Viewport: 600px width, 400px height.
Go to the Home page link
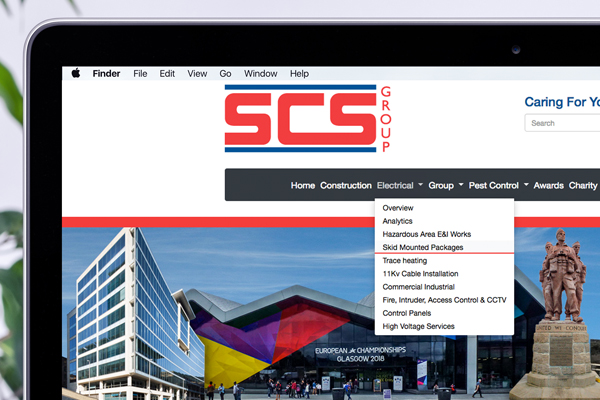pyautogui.click(x=302, y=185)
